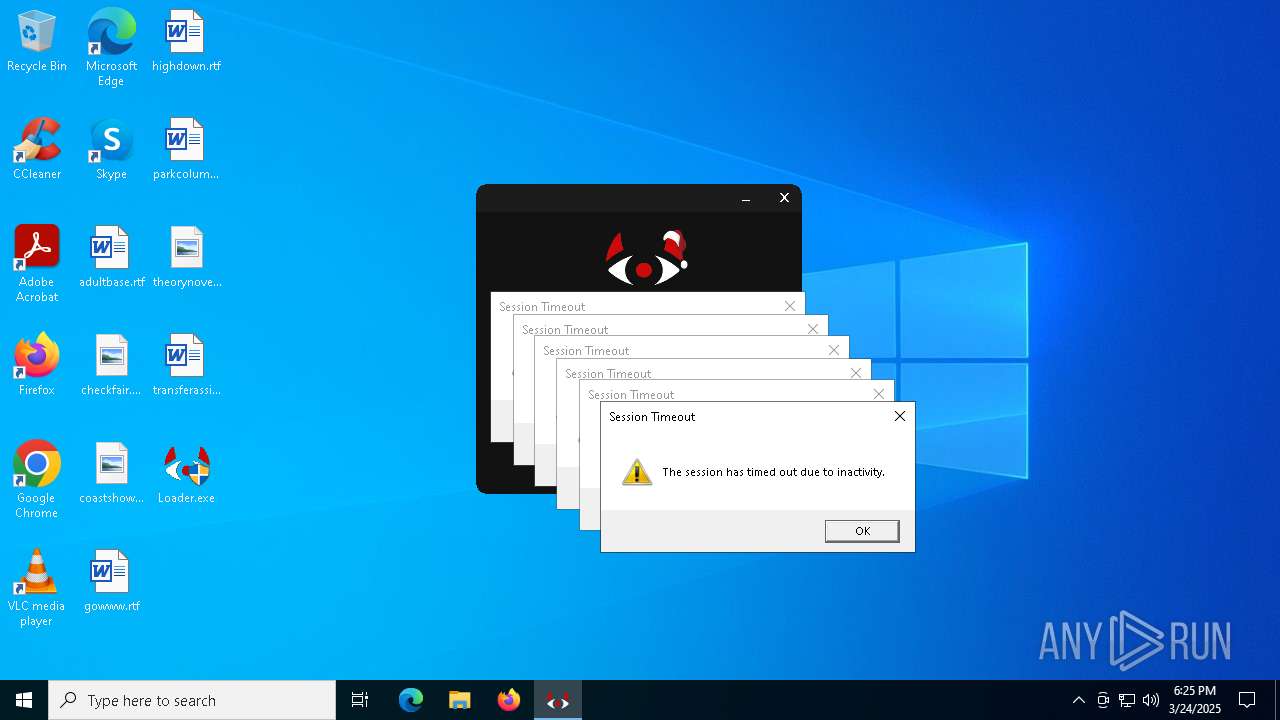Open the Skype desktop shortcut
Screen dimensions: 1280x720
(111, 150)
